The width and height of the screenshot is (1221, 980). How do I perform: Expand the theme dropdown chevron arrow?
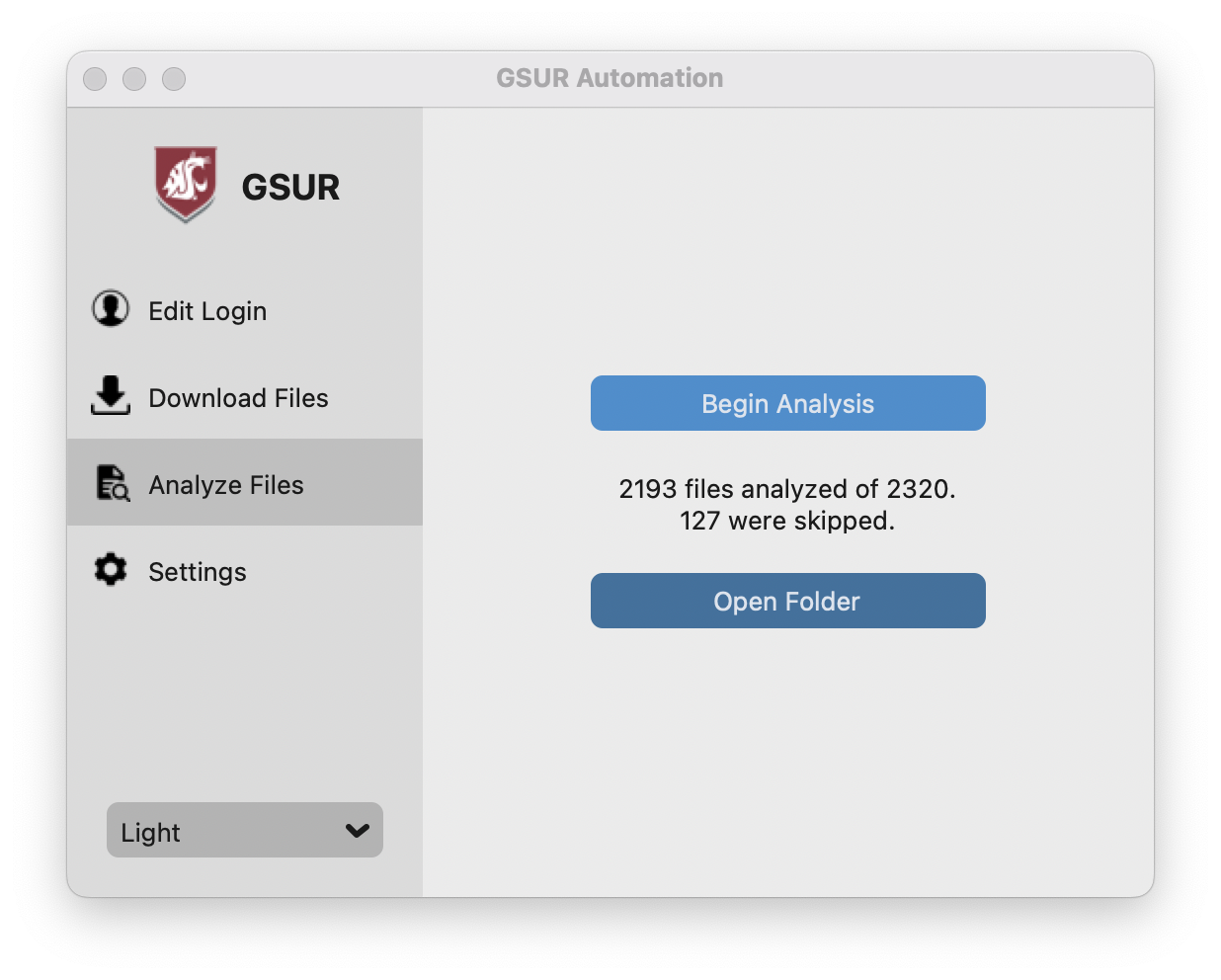[358, 831]
